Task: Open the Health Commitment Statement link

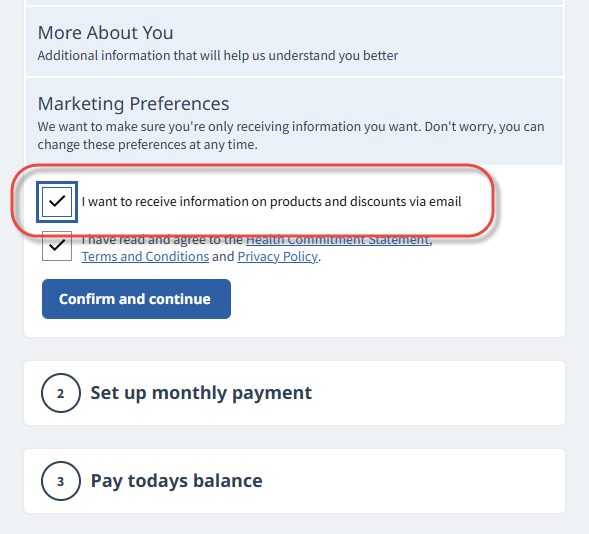Action: [x=337, y=240]
